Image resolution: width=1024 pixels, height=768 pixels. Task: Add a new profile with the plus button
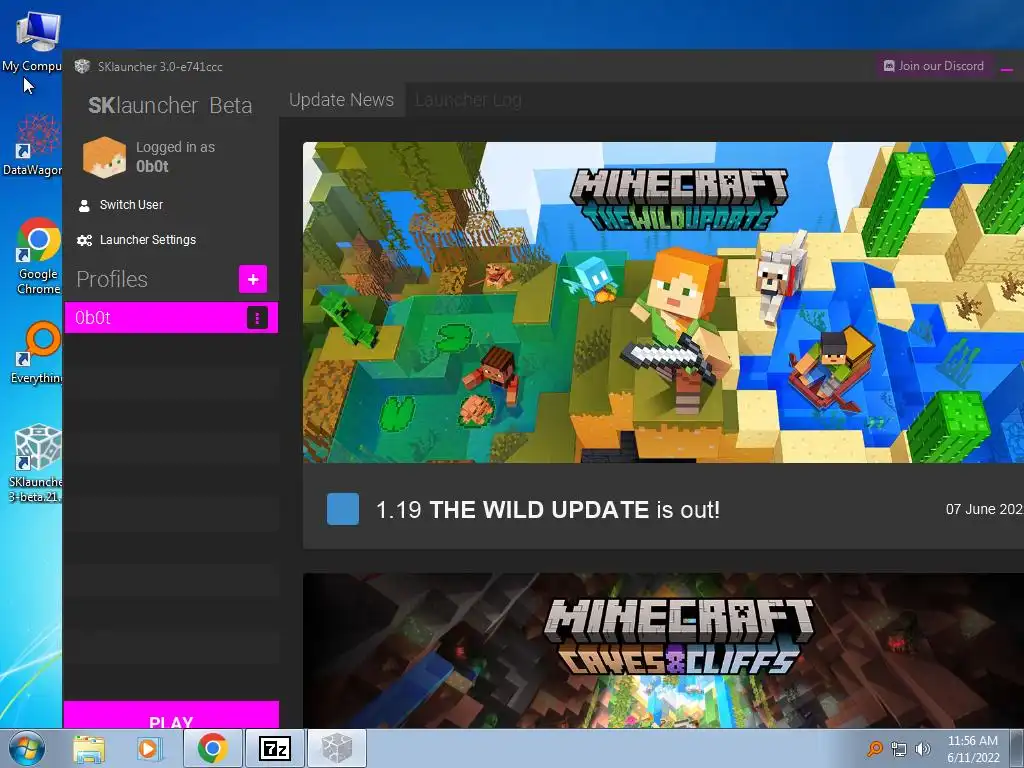(253, 280)
